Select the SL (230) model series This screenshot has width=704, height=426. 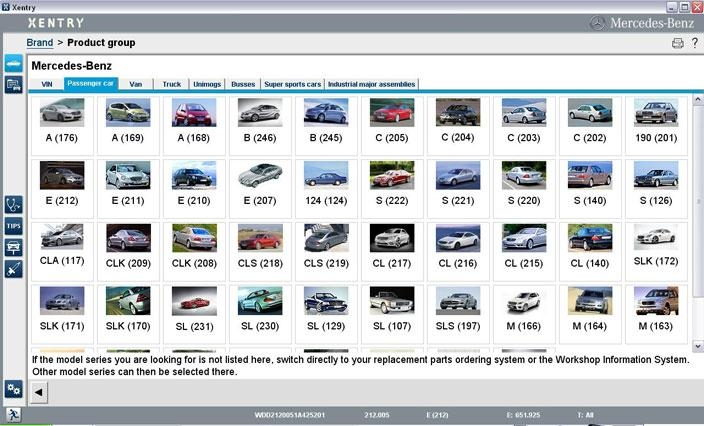point(260,314)
